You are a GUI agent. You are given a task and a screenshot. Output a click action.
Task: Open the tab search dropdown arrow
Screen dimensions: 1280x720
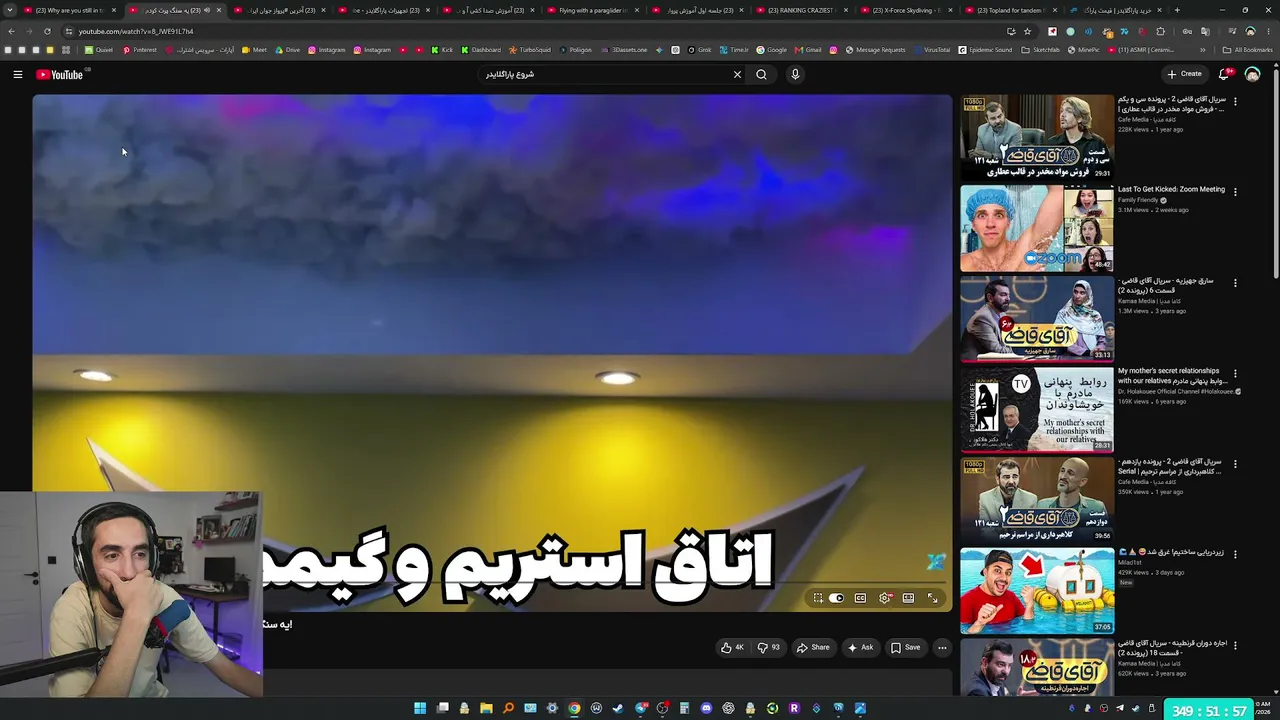[10, 10]
